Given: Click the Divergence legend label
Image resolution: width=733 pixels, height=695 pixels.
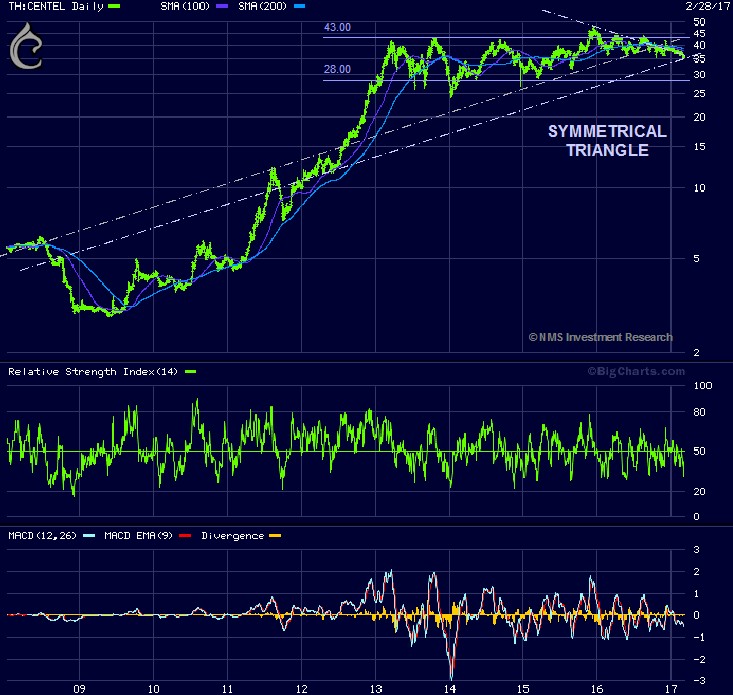Looking at the screenshot, I should [x=232, y=536].
